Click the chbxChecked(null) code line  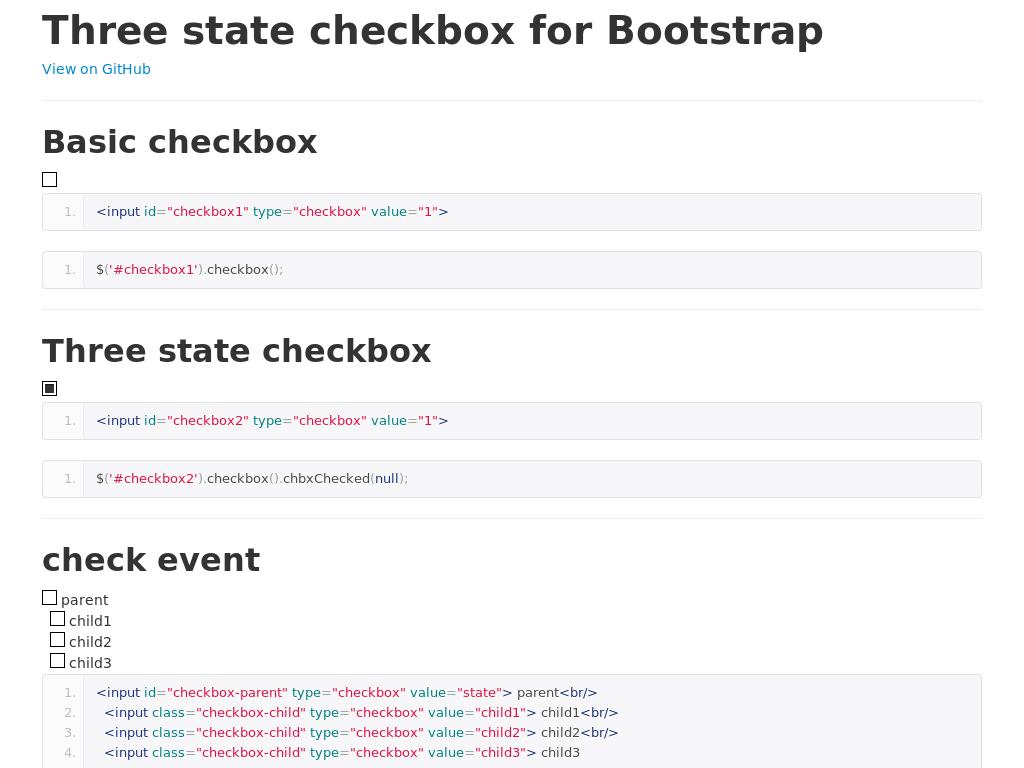[252, 479]
